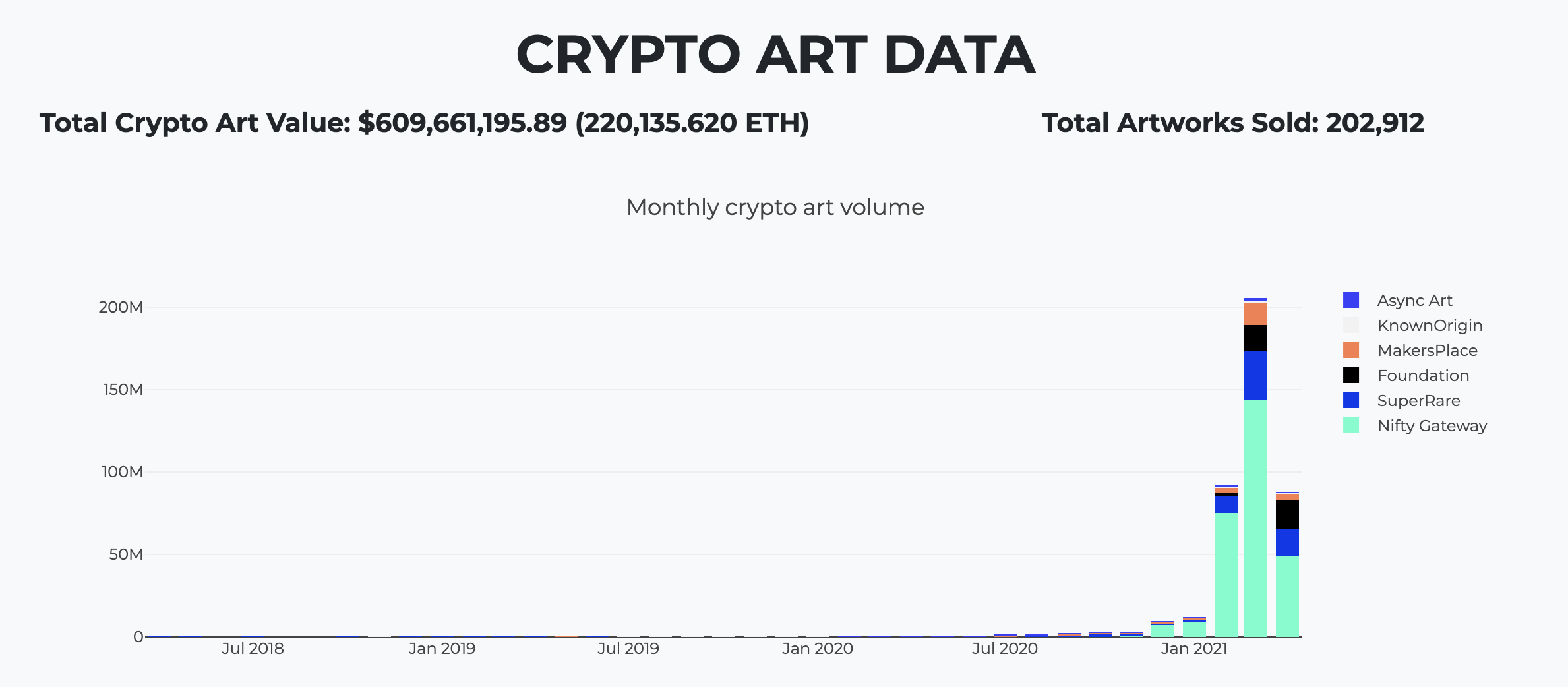1568x687 pixels.
Task: Click the Total Artworks Sold heading
Action: tap(1232, 123)
